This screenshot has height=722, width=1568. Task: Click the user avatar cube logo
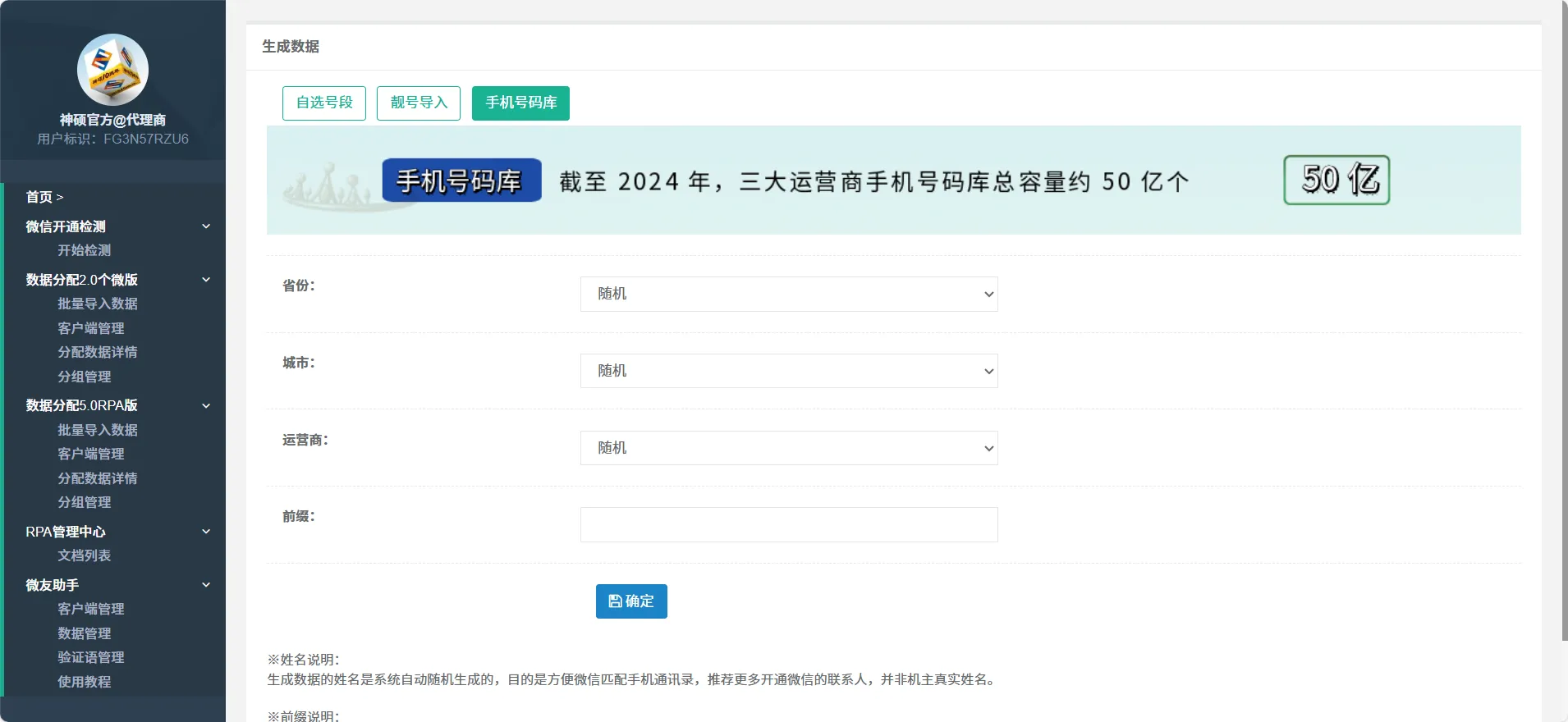coord(112,70)
